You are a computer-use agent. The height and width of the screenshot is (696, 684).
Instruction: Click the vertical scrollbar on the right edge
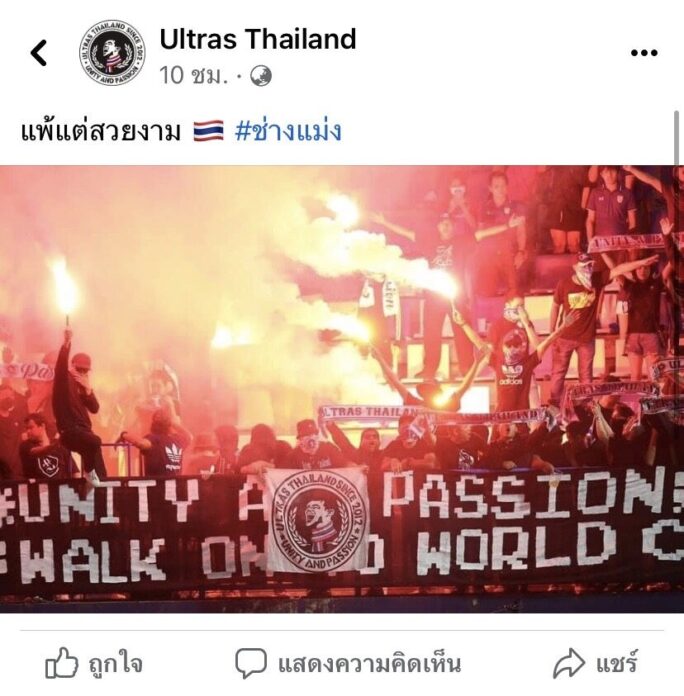(x=676, y=138)
